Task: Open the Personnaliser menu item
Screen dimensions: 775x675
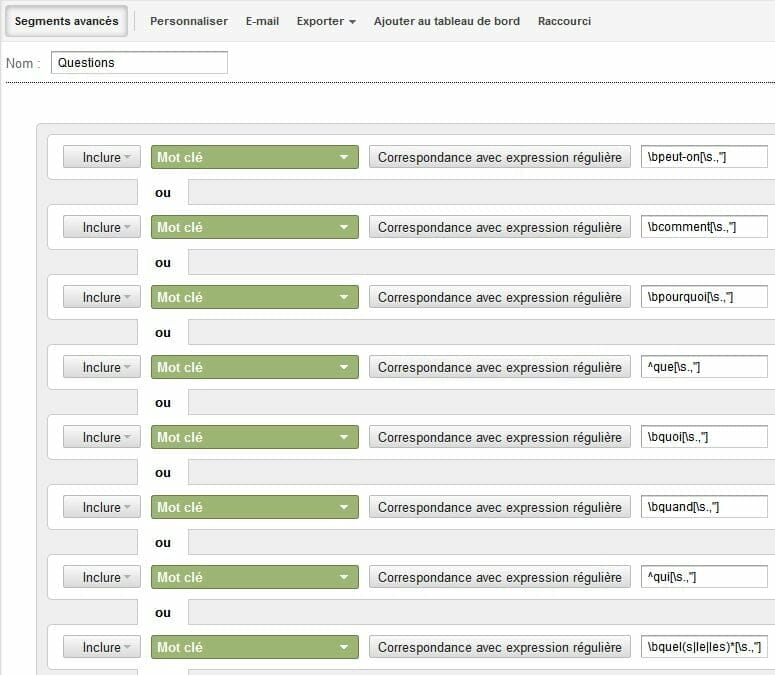Action: point(188,21)
